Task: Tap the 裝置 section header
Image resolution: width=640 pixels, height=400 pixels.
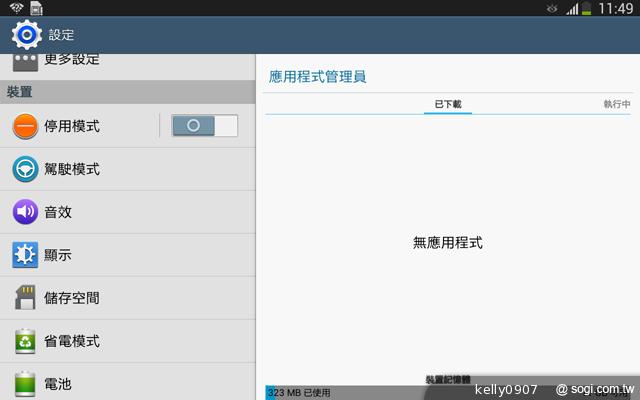Action: 128,92
